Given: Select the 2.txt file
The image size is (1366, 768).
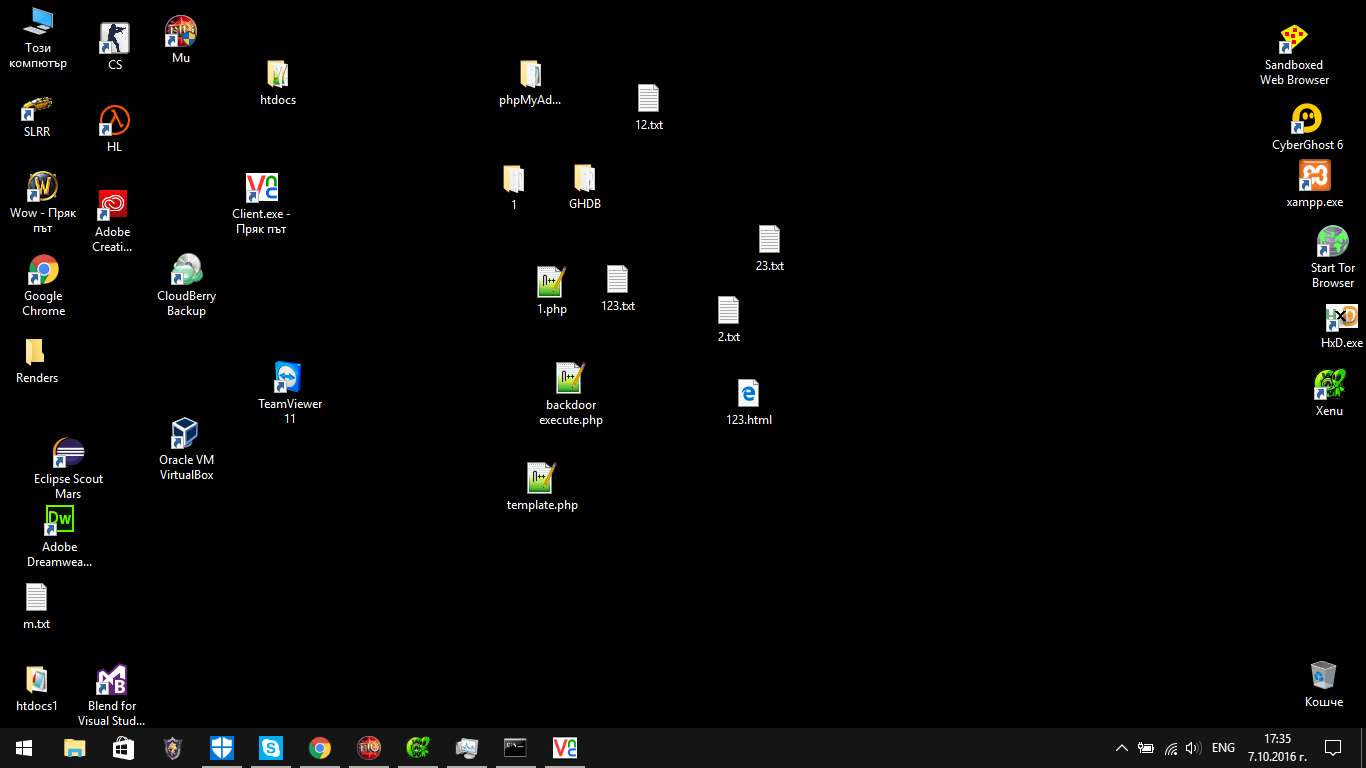Looking at the screenshot, I should point(729,320).
